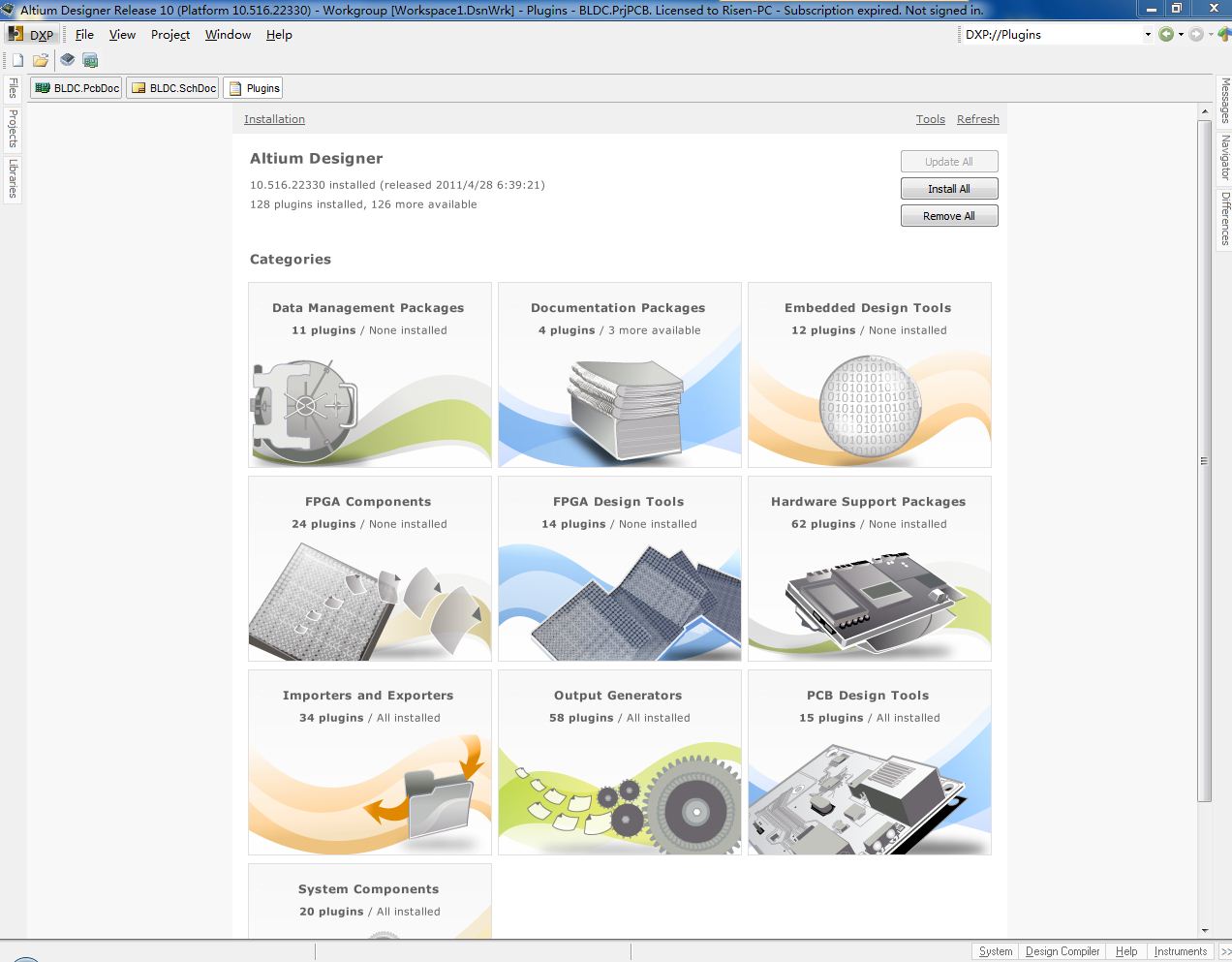Screen dimensions: 1232x962
Task: Switch to the BLDC.SchDoc tab
Action: 173,88
